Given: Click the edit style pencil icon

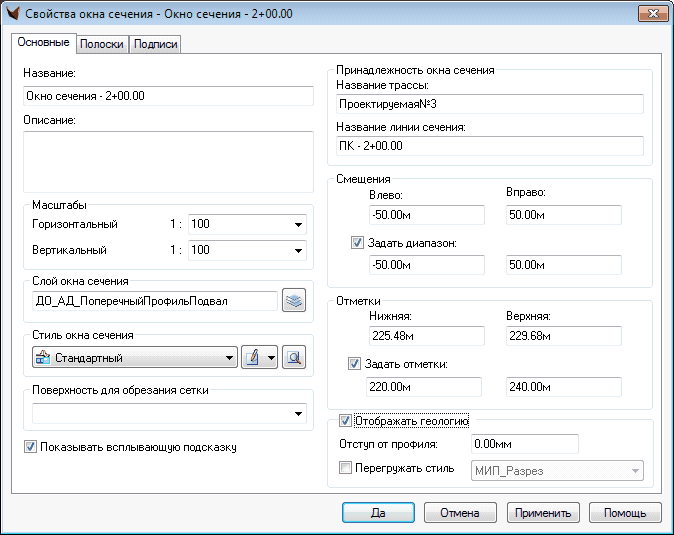Looking at the screenshot, I should 252,358.
